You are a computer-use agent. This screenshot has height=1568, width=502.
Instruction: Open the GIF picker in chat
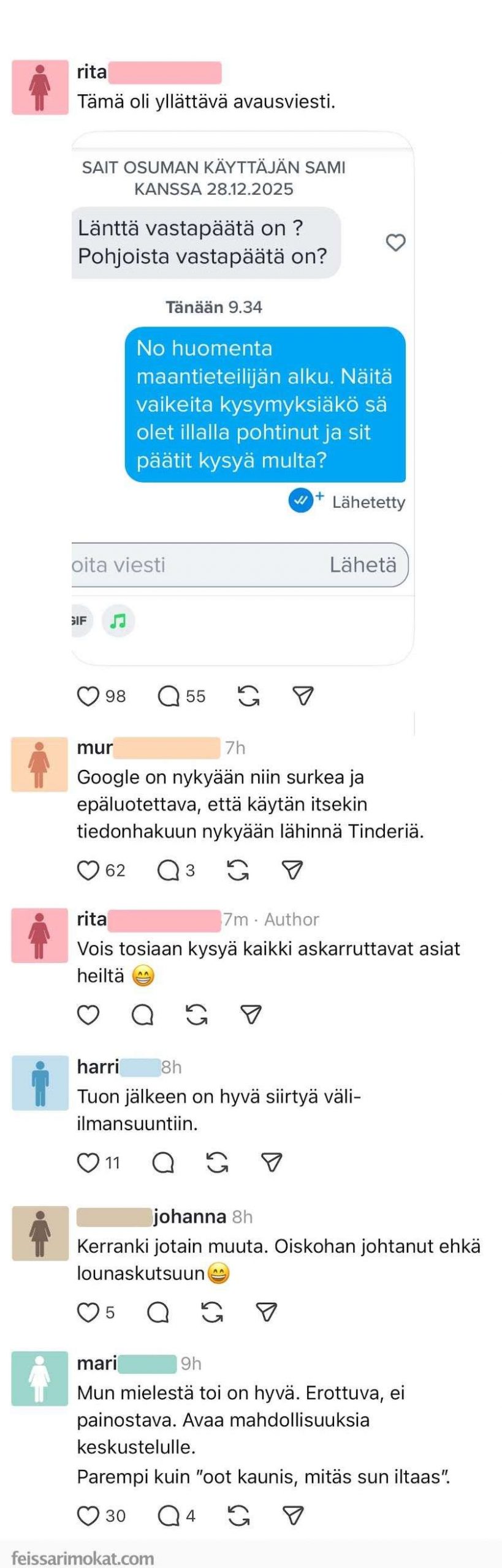click(x=80, y=621)
